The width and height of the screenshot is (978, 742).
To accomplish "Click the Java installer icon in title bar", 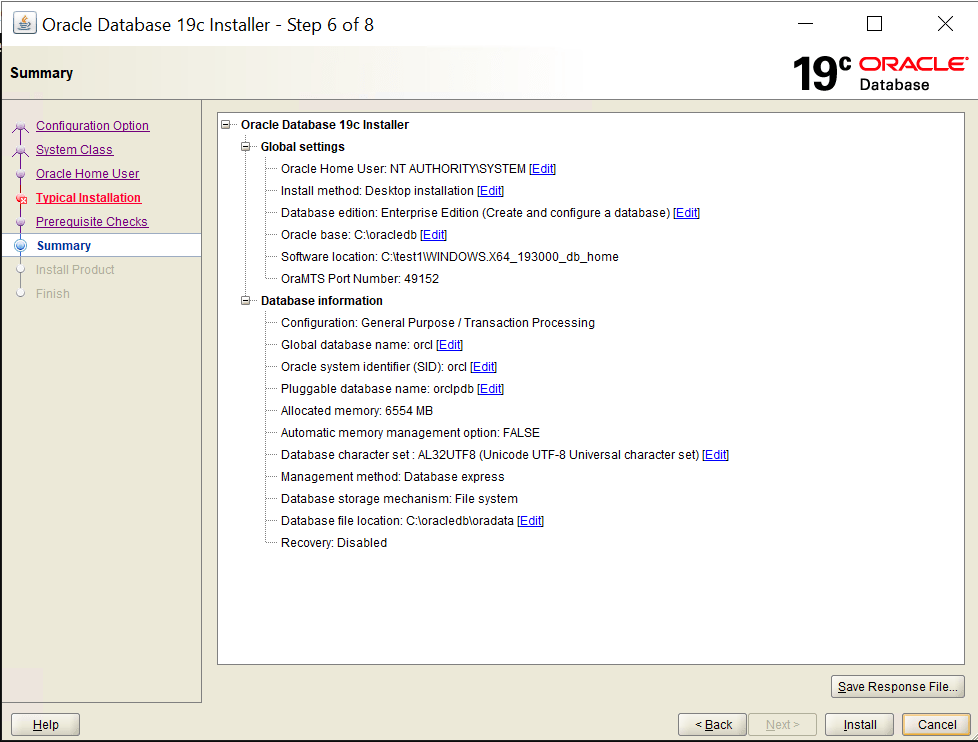I will (24, 24).
